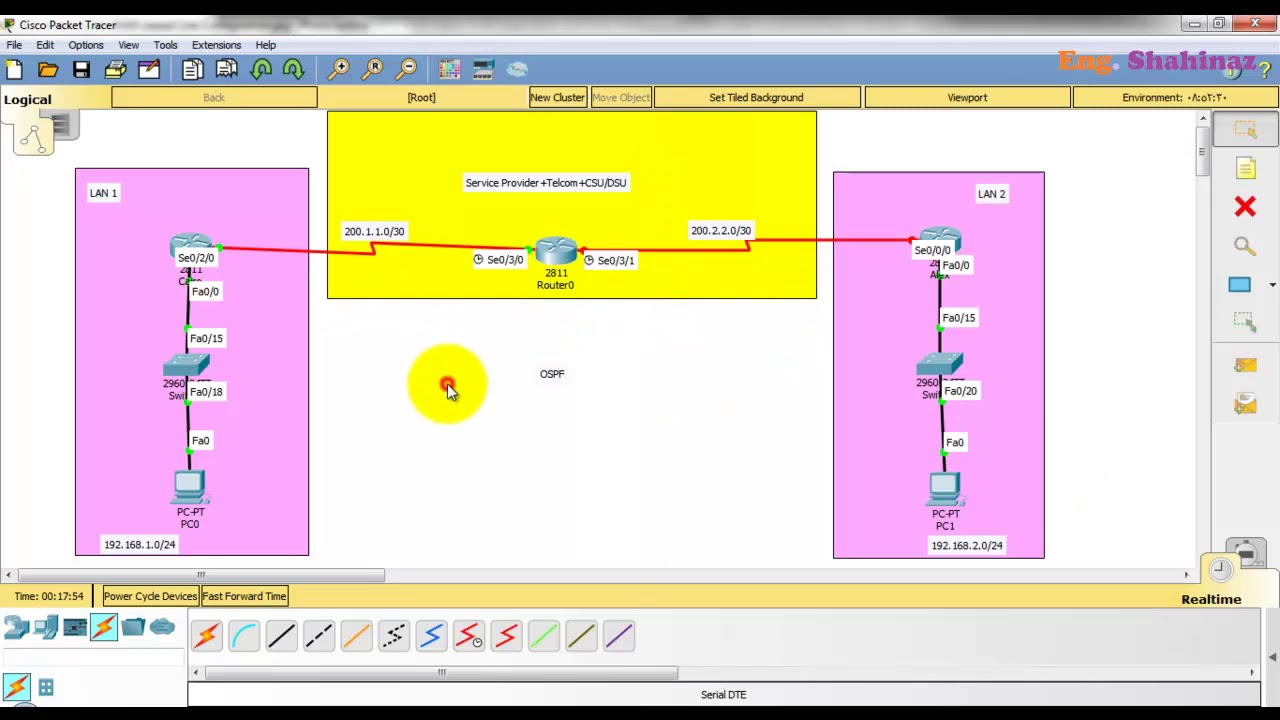Select Miscellaneous folder category icon

[x=133, y=627]
